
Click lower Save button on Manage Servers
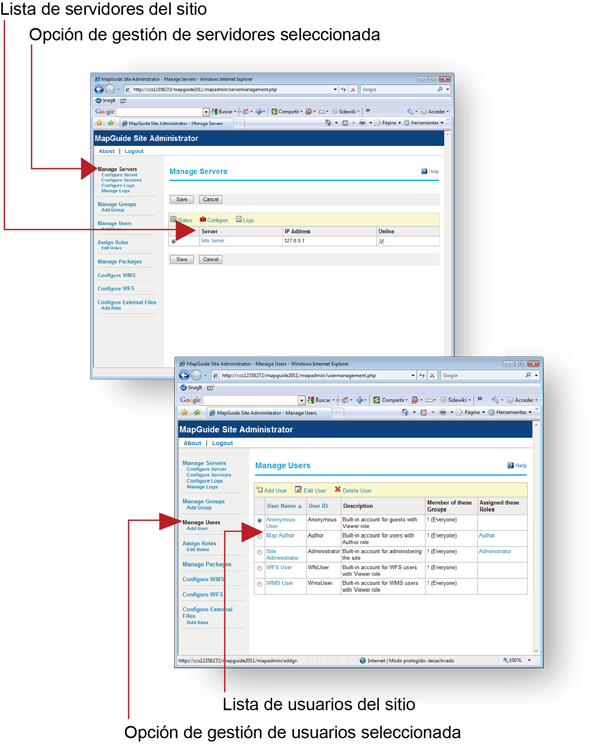[x=182, y=259]
